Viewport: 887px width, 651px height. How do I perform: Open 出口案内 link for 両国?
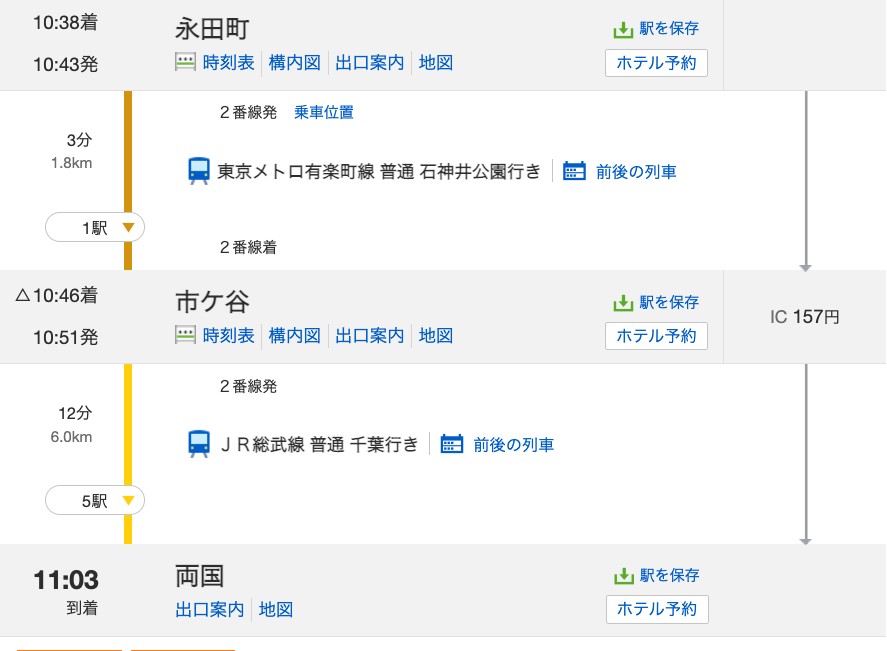[209, 609]
